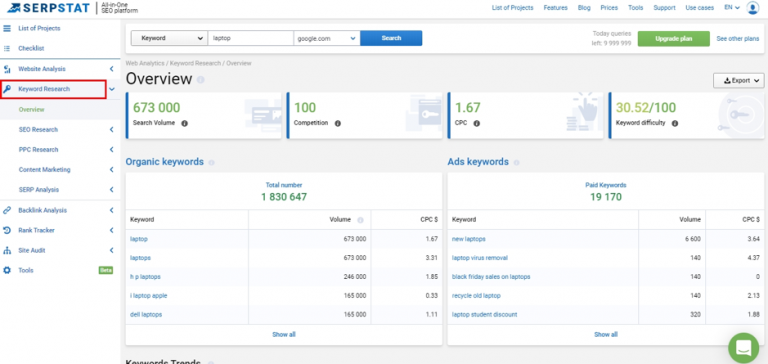Click the Rank Tracker icon

click(7, 230)
